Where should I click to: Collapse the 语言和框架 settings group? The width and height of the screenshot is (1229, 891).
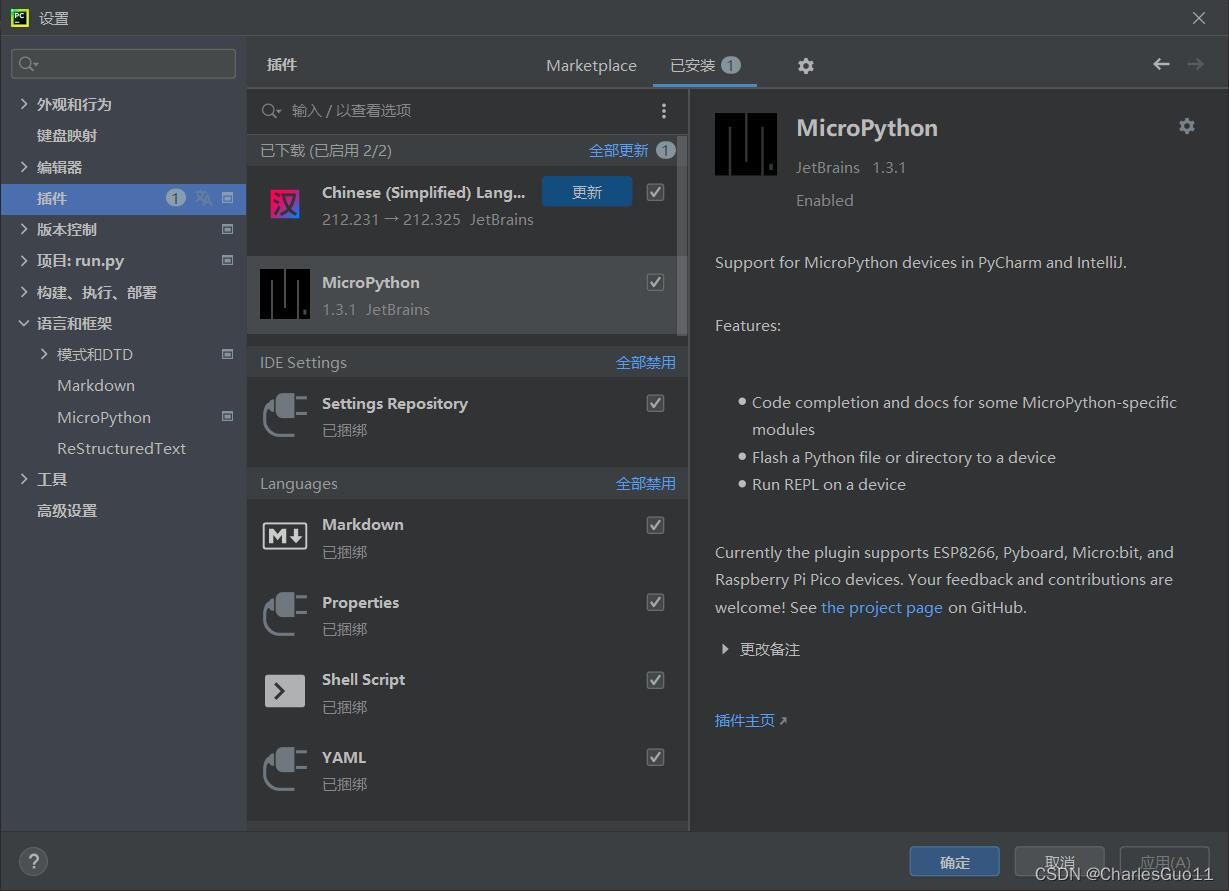[24, 323]
